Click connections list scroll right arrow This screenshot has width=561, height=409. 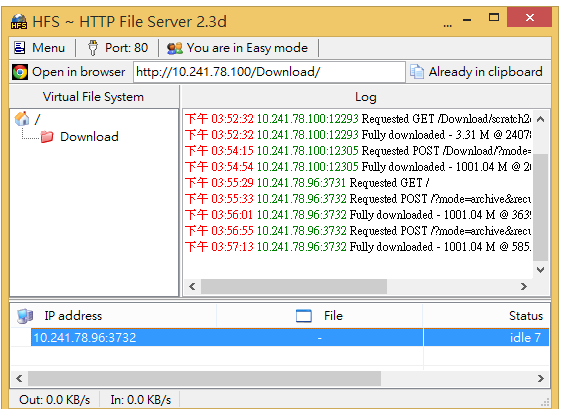(541, 378)
